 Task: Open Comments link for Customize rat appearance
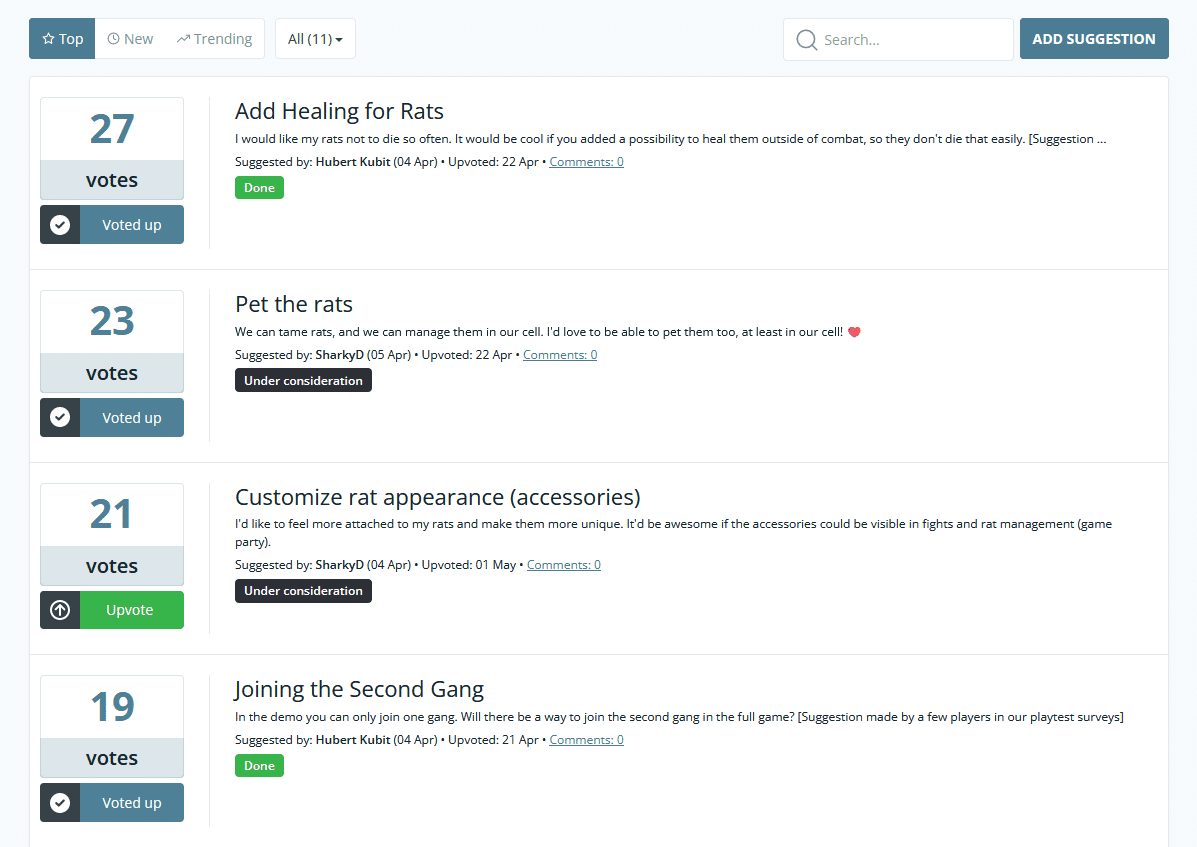click(563, 565)
